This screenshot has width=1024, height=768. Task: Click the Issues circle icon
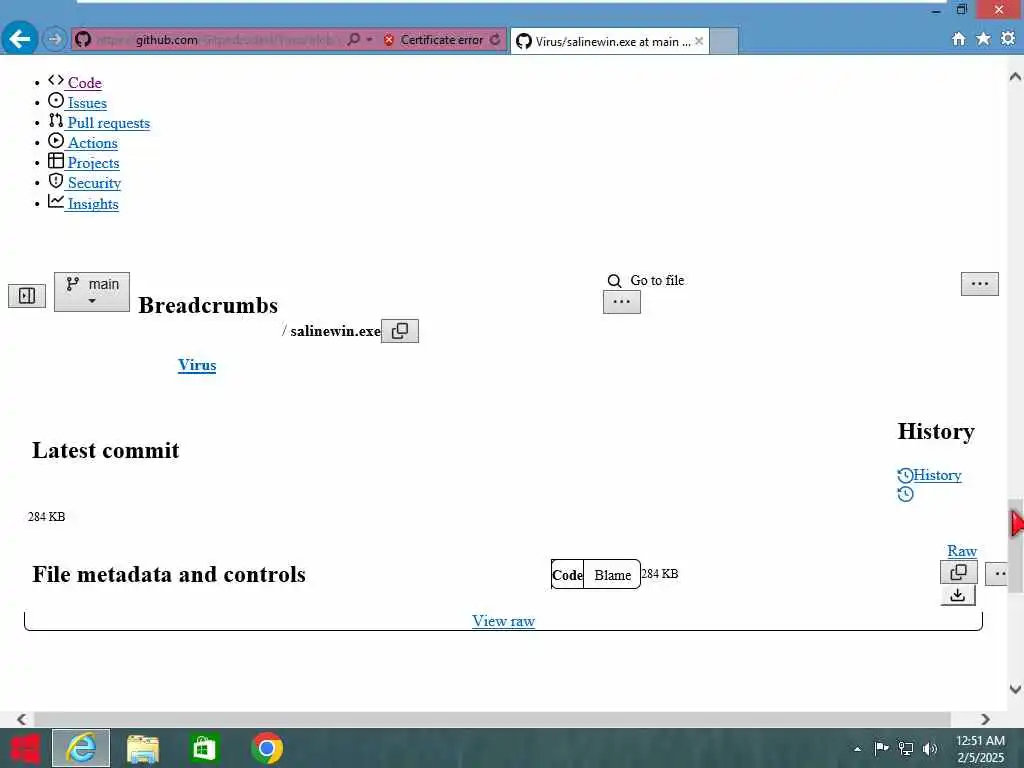[x=56, y=101]
